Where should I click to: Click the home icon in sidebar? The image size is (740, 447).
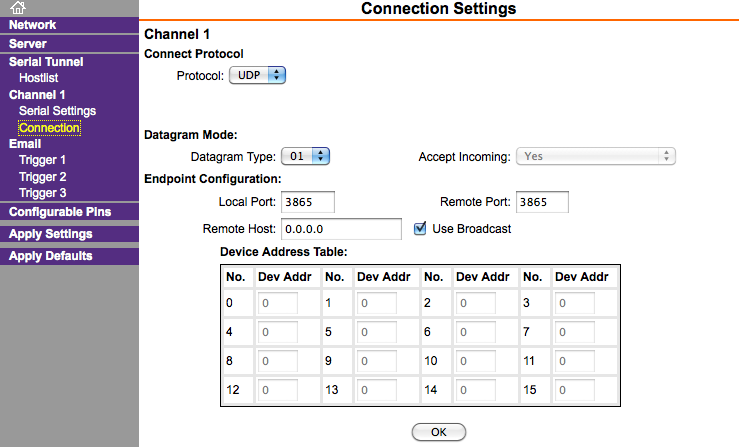[17, 8]
